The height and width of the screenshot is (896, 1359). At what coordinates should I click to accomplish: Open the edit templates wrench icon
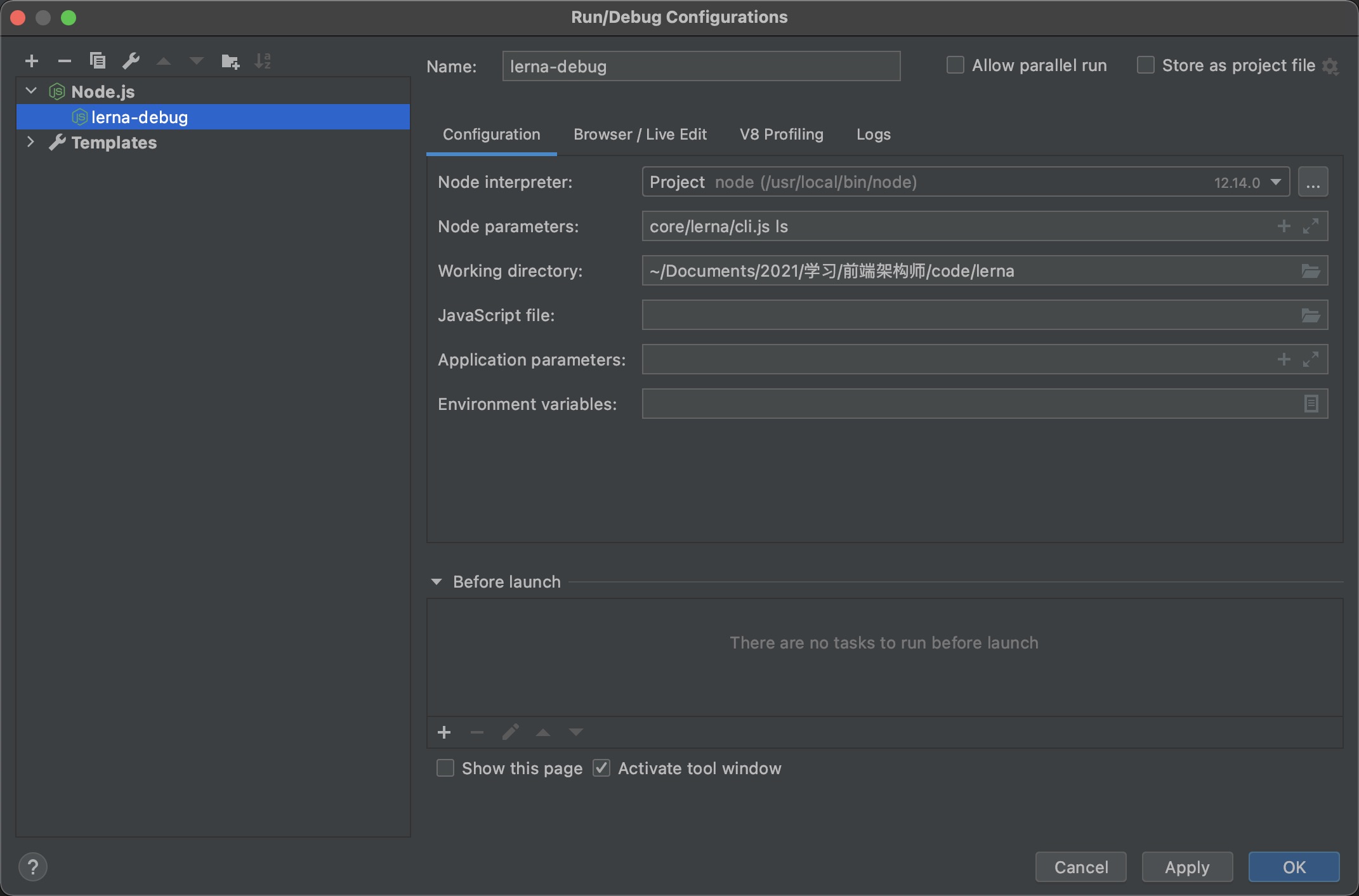[131, 61]
